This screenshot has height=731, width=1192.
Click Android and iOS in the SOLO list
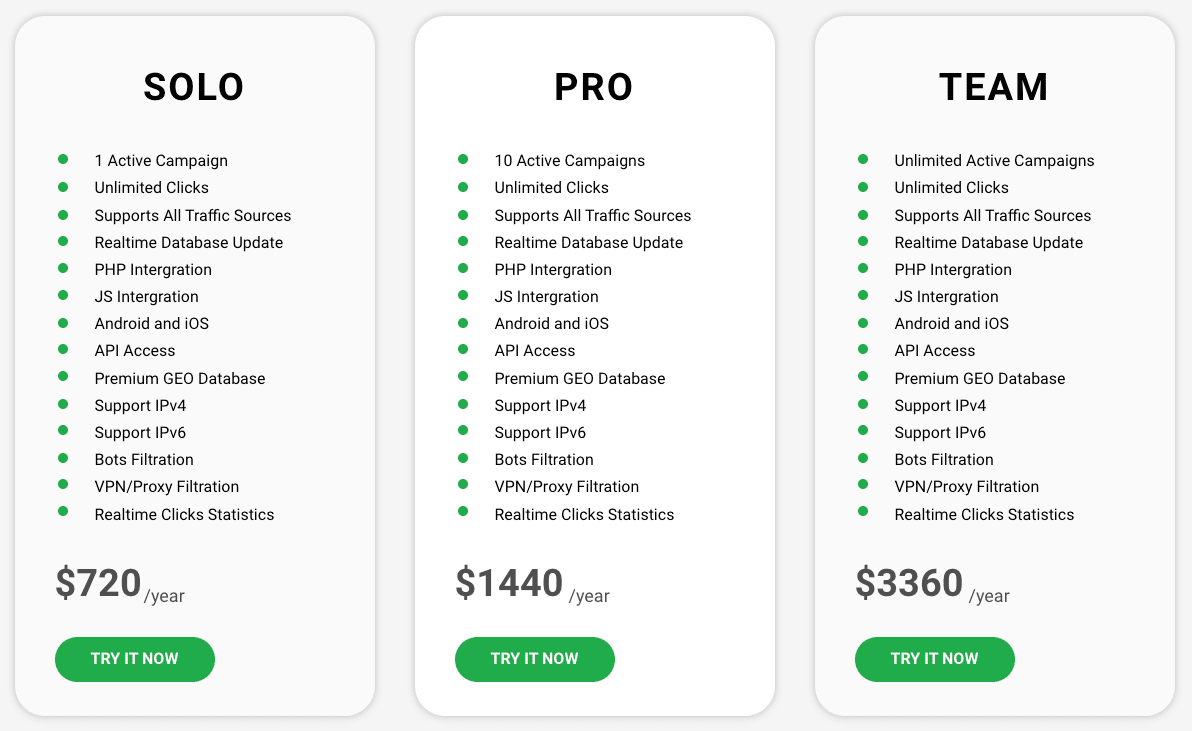pos(151,324)
